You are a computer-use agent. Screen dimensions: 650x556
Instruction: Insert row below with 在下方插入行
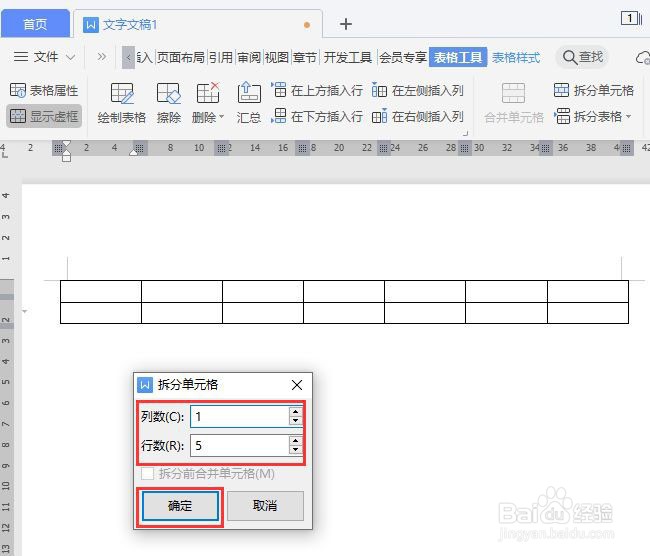(317, 117)
